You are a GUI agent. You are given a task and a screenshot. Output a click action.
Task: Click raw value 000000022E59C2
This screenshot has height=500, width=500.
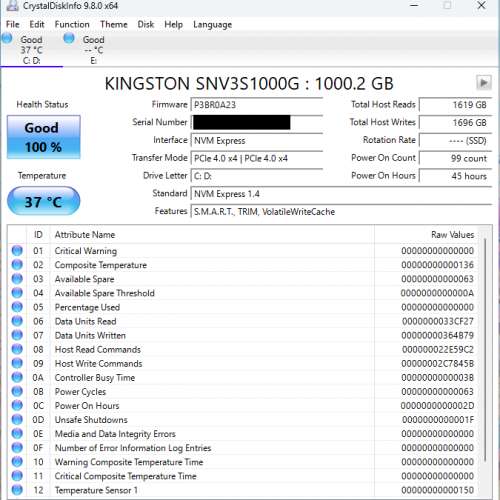click(438, 349)
